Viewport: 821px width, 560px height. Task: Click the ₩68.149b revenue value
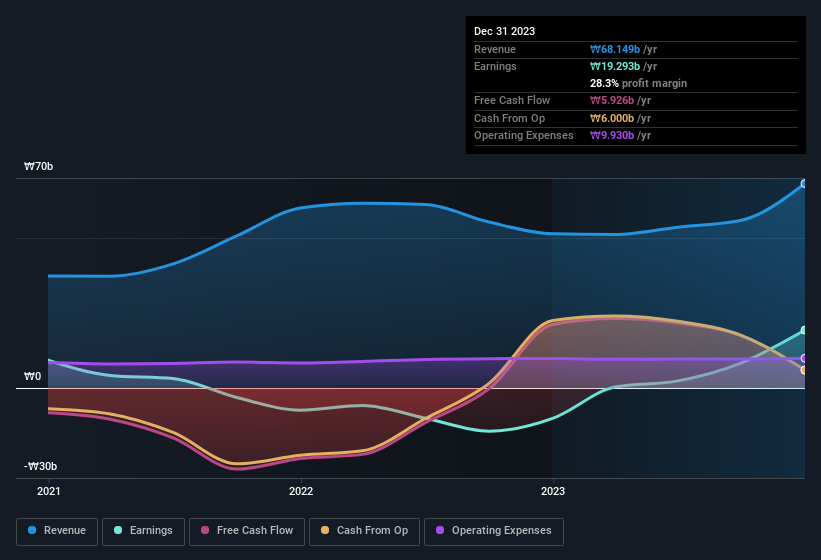click(615, 49)
